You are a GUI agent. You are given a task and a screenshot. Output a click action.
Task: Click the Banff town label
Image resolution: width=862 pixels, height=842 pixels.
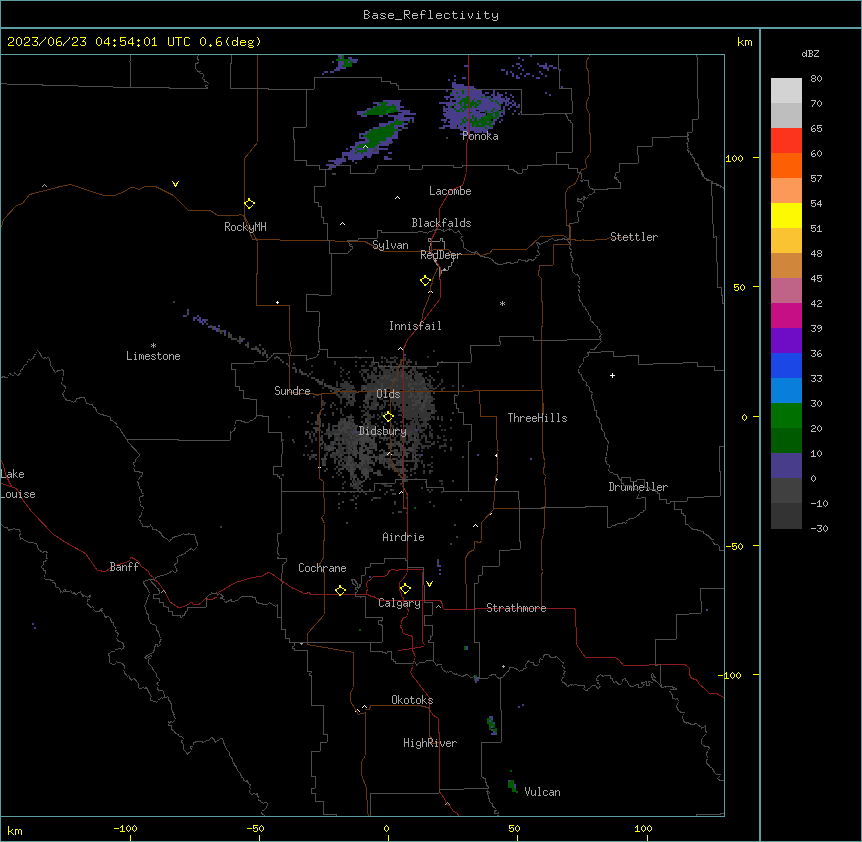point(124,567)
